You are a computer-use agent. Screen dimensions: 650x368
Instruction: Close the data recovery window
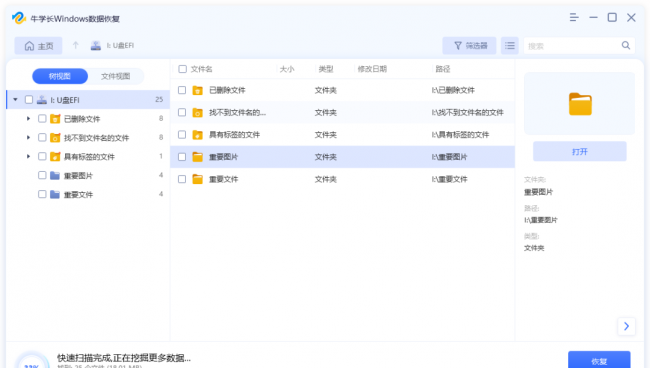point(631,17)
